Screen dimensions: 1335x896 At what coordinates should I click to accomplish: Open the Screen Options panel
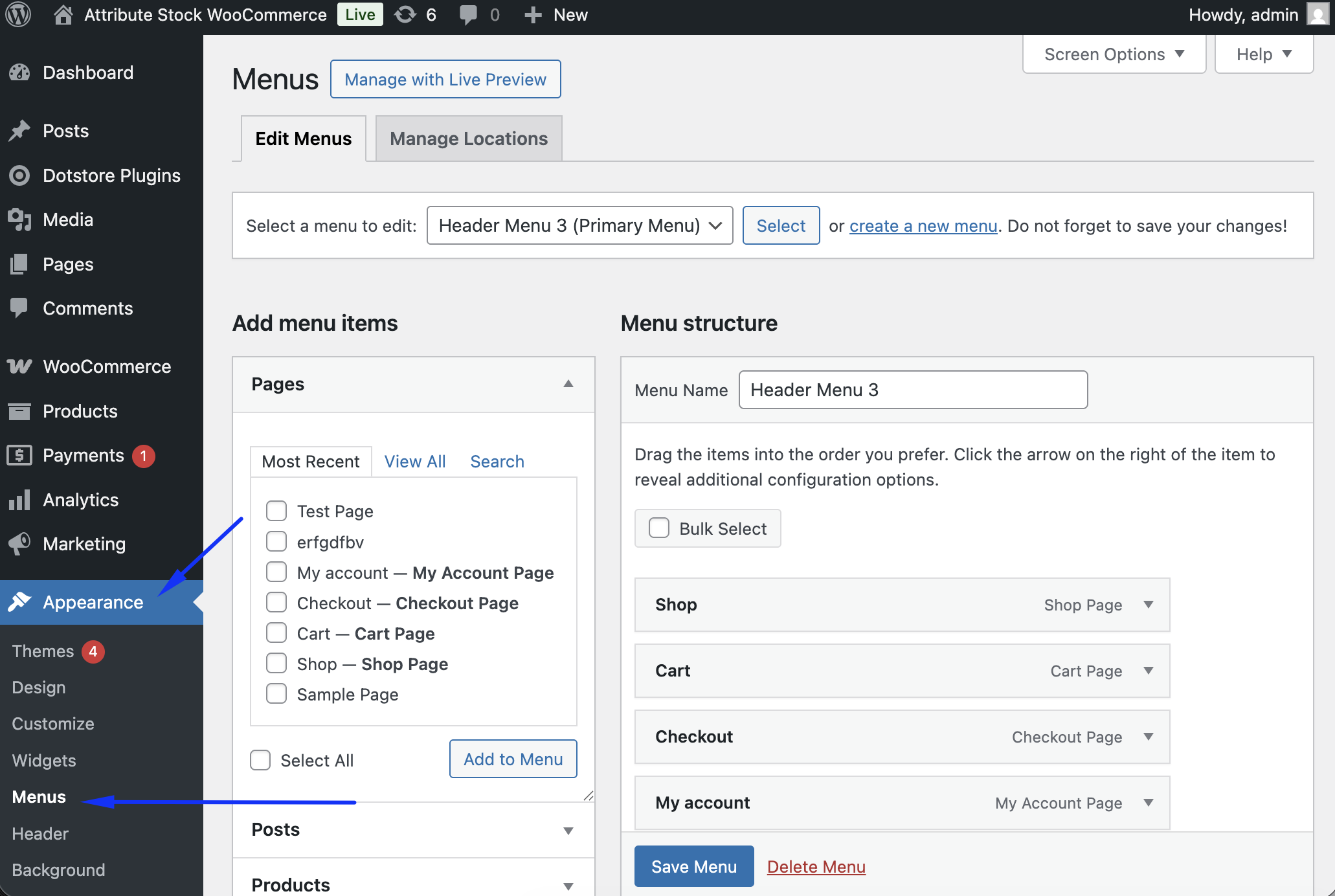(x=1114, y=54)
